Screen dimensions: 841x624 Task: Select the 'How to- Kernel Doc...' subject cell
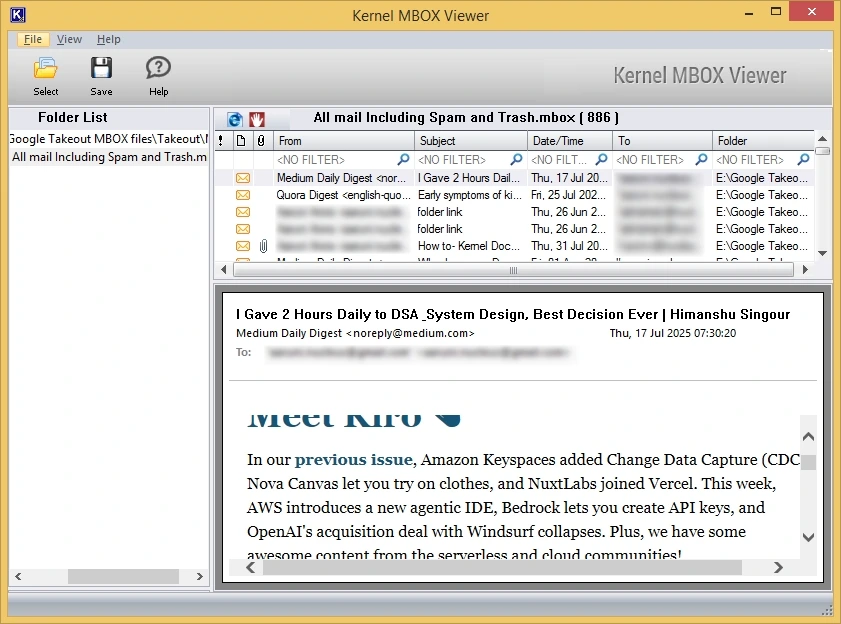[469, 246]
